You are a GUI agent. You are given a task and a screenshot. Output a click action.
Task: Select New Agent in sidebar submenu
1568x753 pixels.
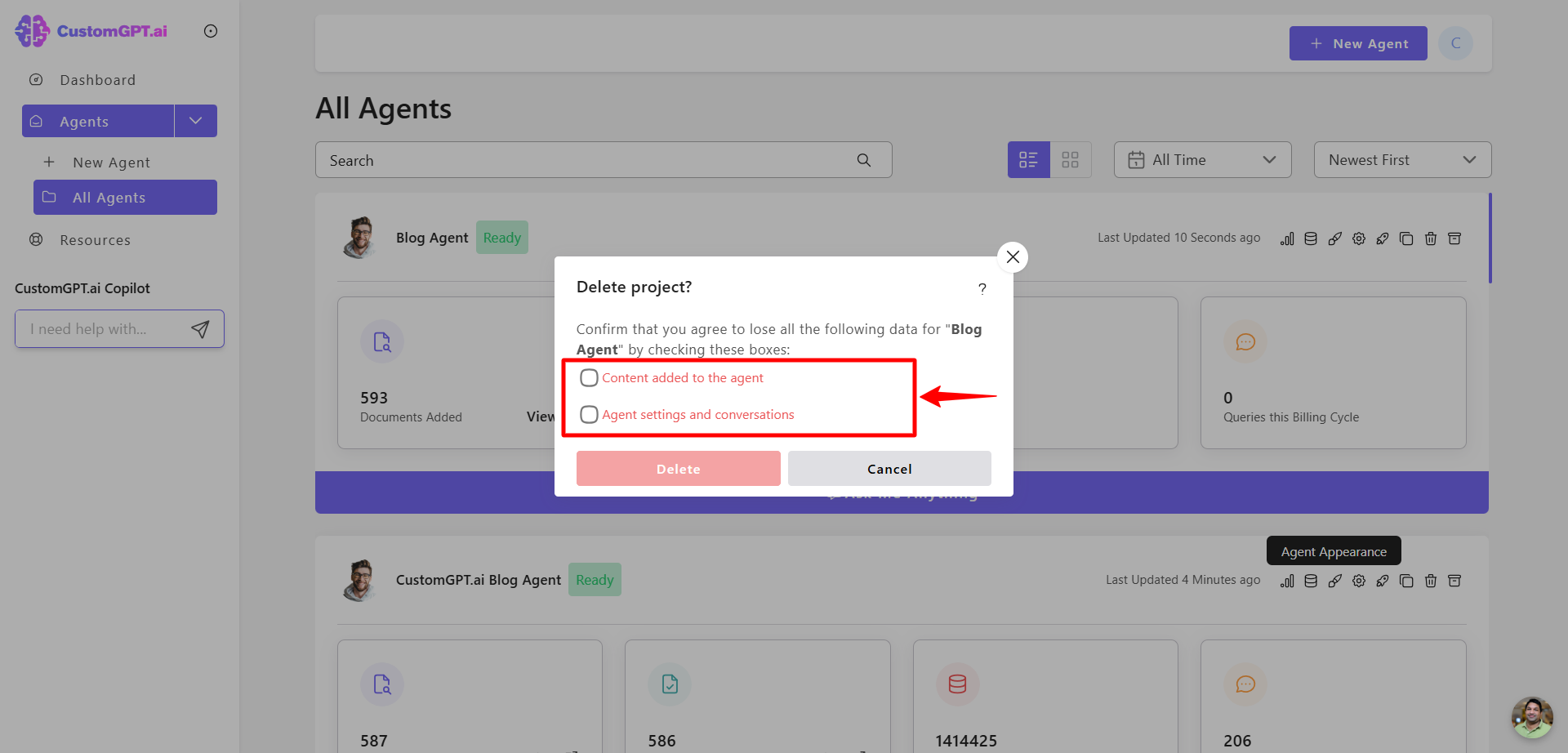(112, 163)
